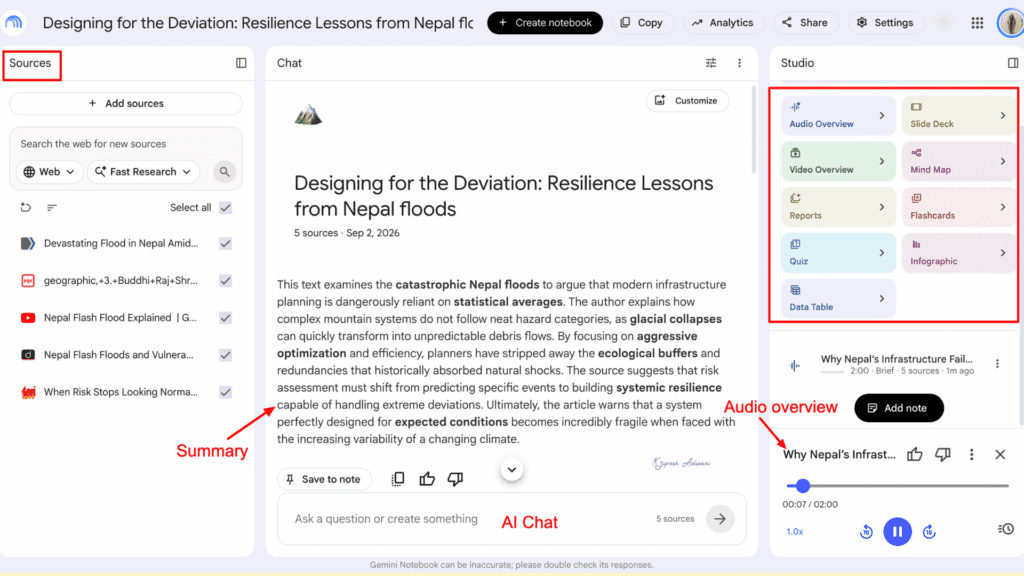Copy the notebook via Copy button
This screenshot has height=576, width=1024.
642,23
